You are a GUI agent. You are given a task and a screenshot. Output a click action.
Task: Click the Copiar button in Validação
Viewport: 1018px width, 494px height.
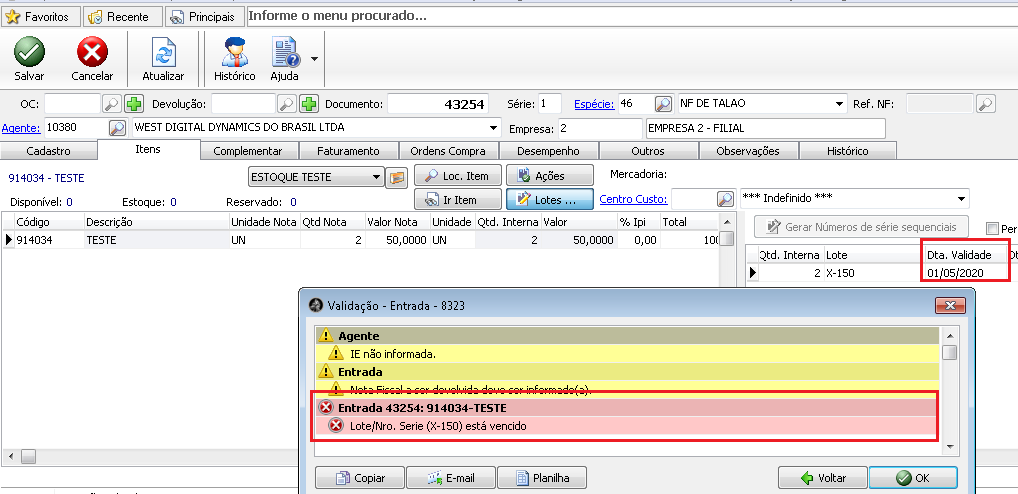(360, 478)
